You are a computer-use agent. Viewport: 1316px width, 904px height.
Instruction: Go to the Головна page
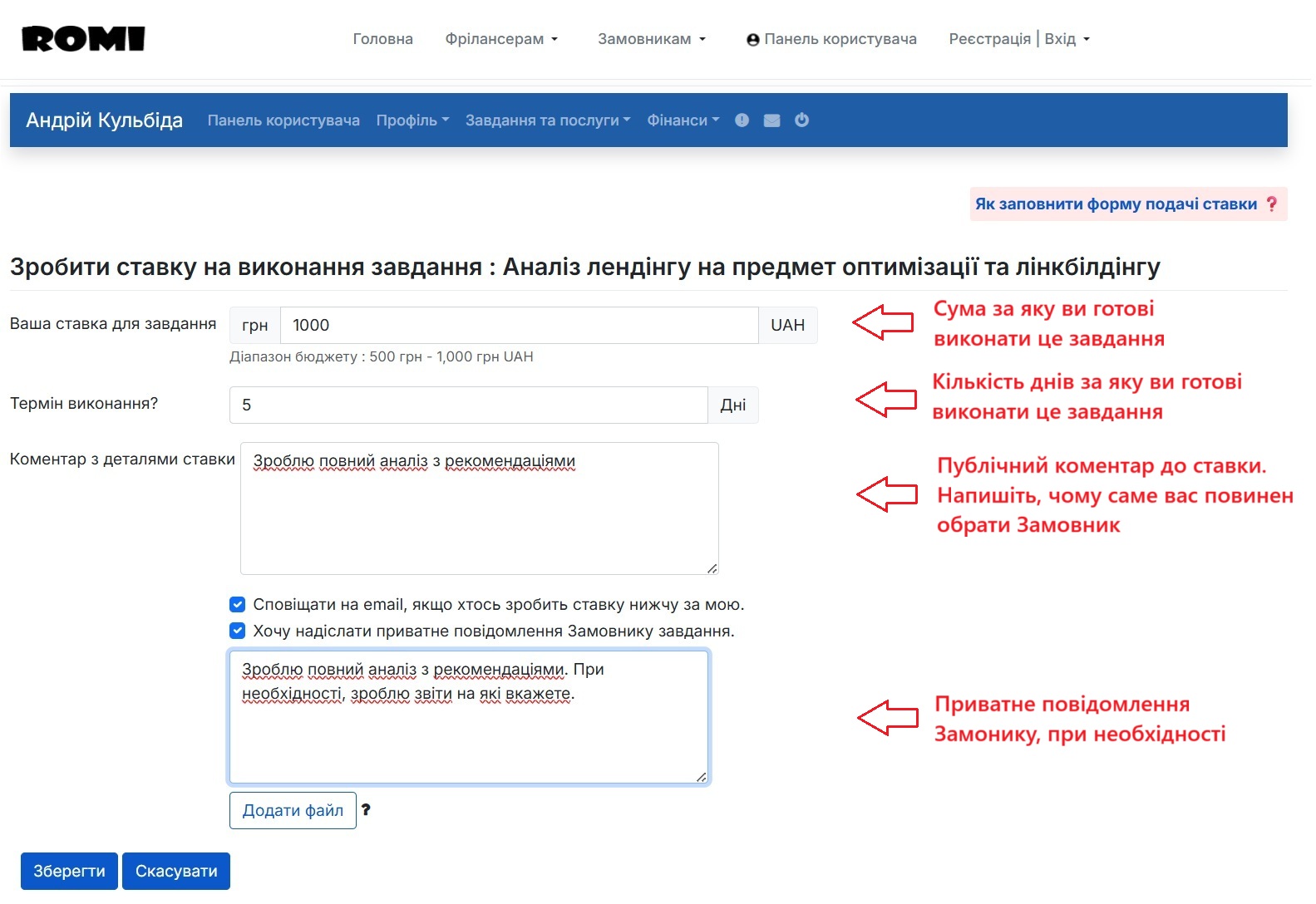tap(382, 39)
